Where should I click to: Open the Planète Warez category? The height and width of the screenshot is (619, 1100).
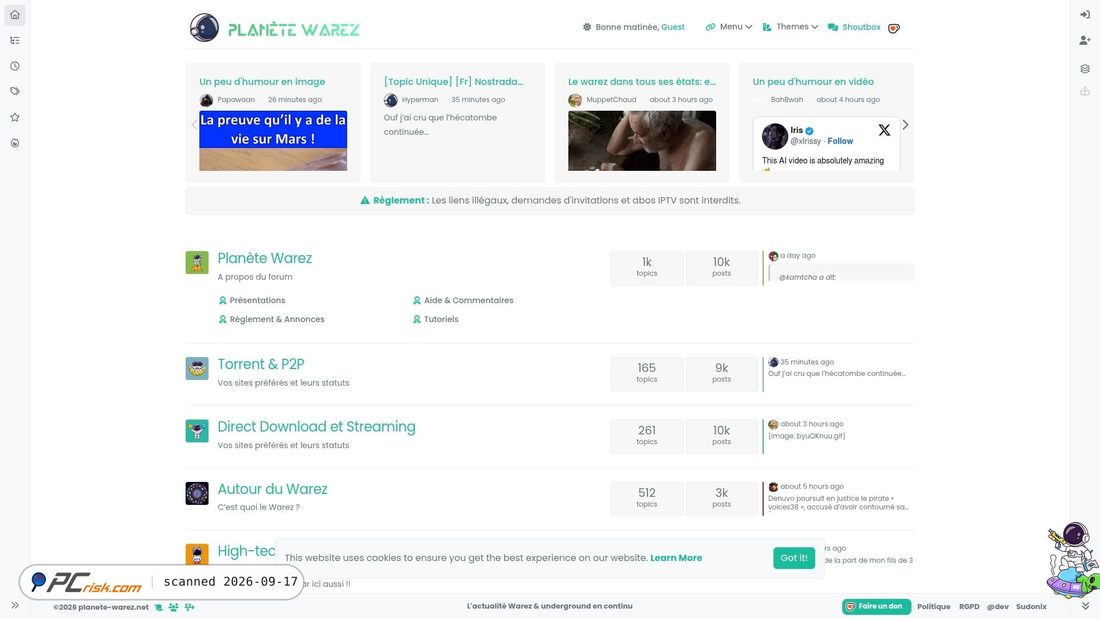pyautogui.click(x=264, y=258)
